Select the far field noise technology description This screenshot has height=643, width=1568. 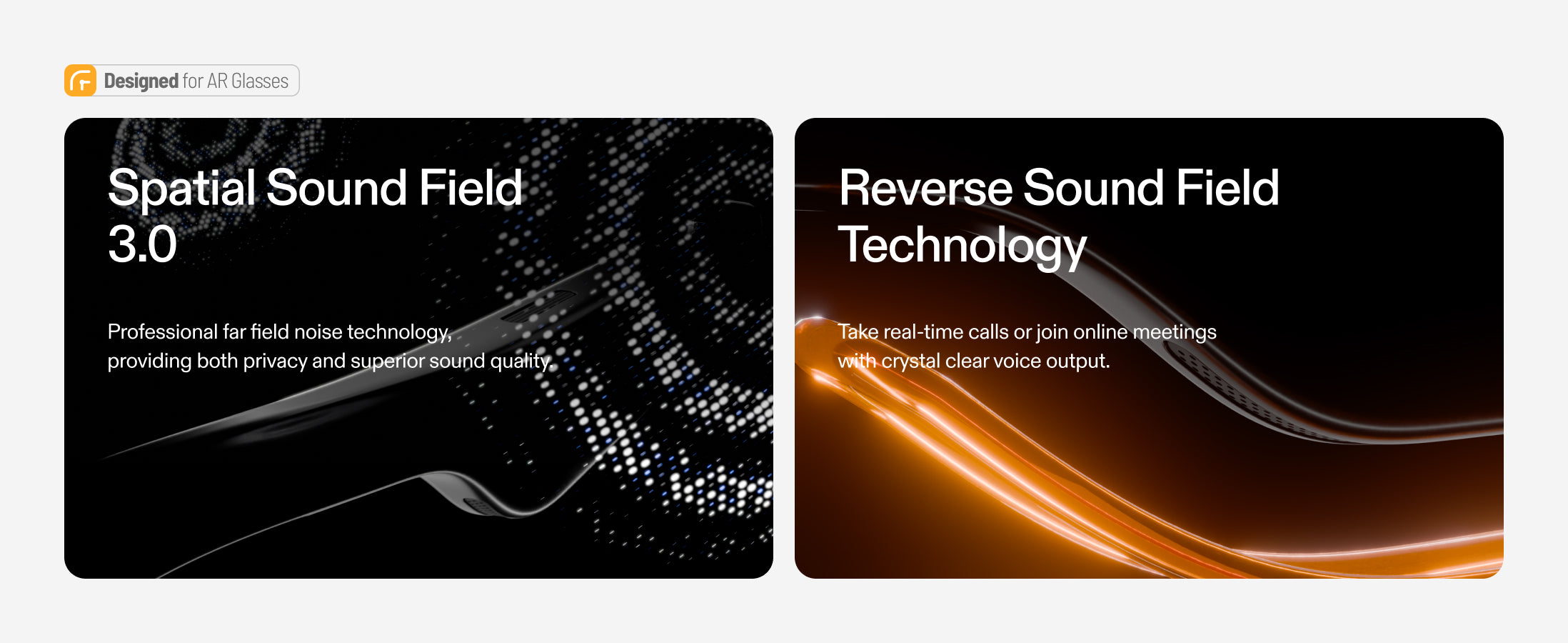(x=330, y=347)
